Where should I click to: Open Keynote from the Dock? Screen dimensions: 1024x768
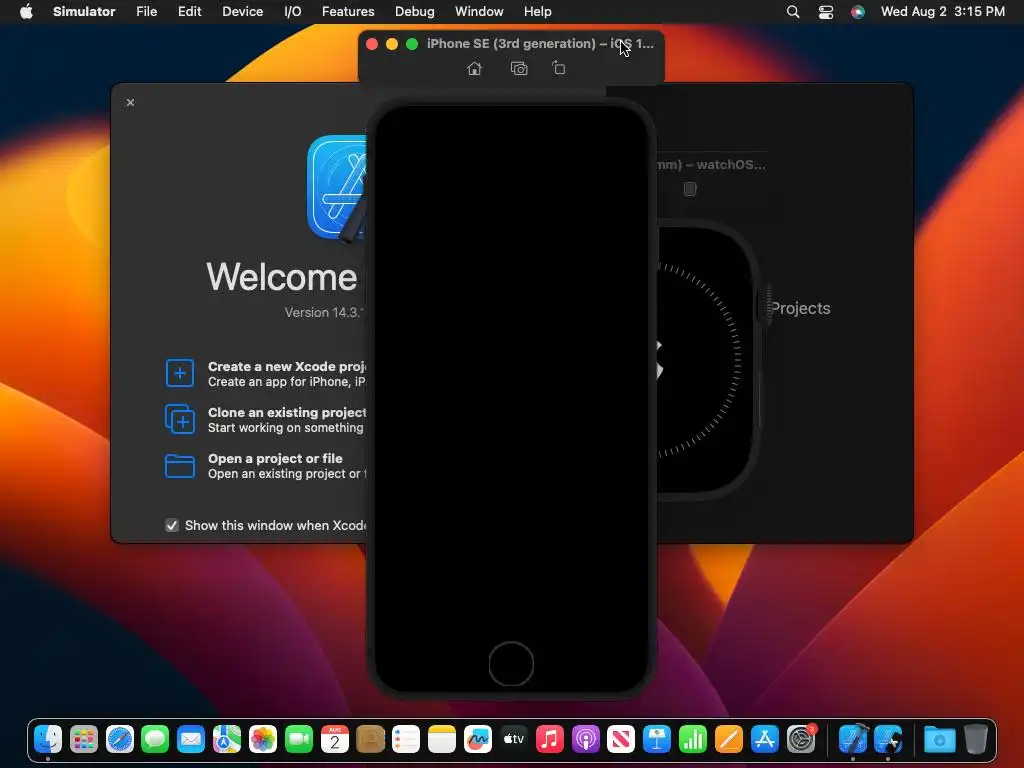click(657, 739)
